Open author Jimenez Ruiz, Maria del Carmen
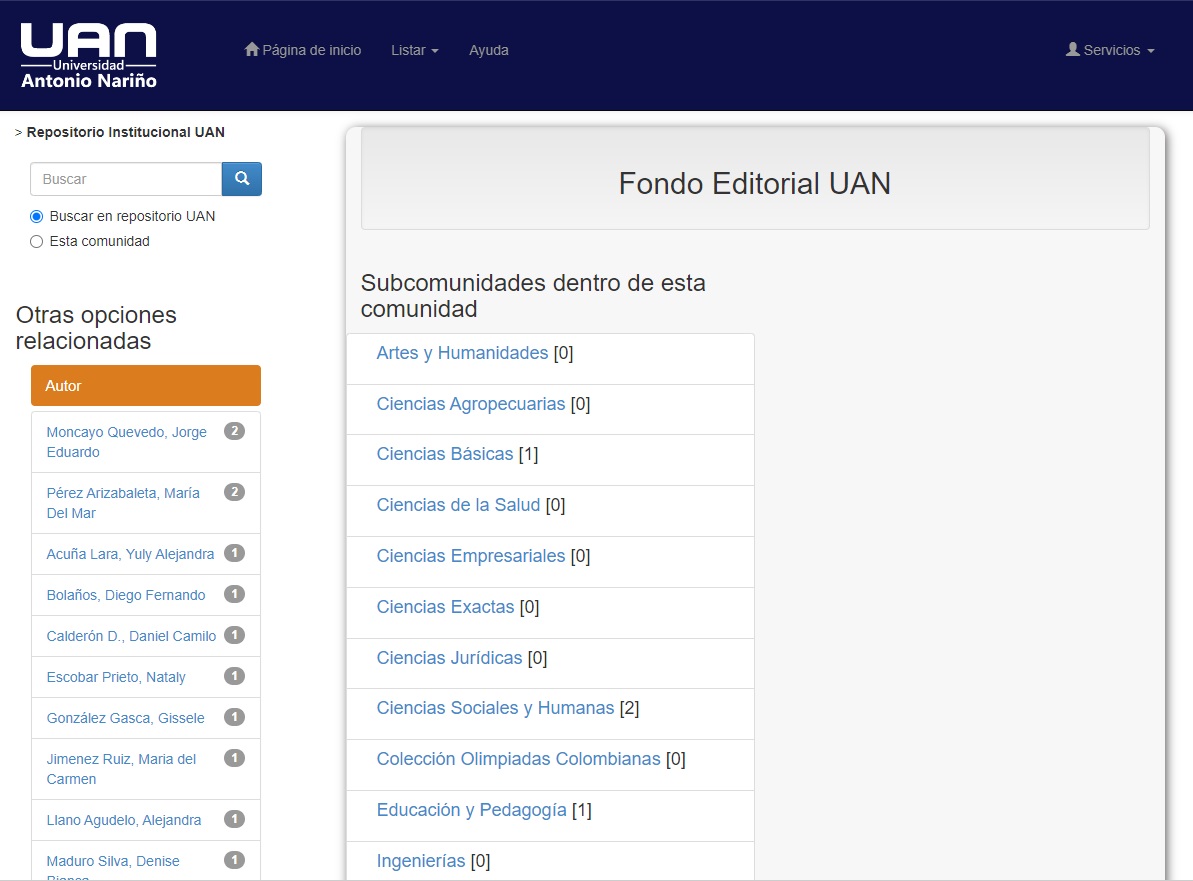1193x881 pixels. tap(121, 769)
